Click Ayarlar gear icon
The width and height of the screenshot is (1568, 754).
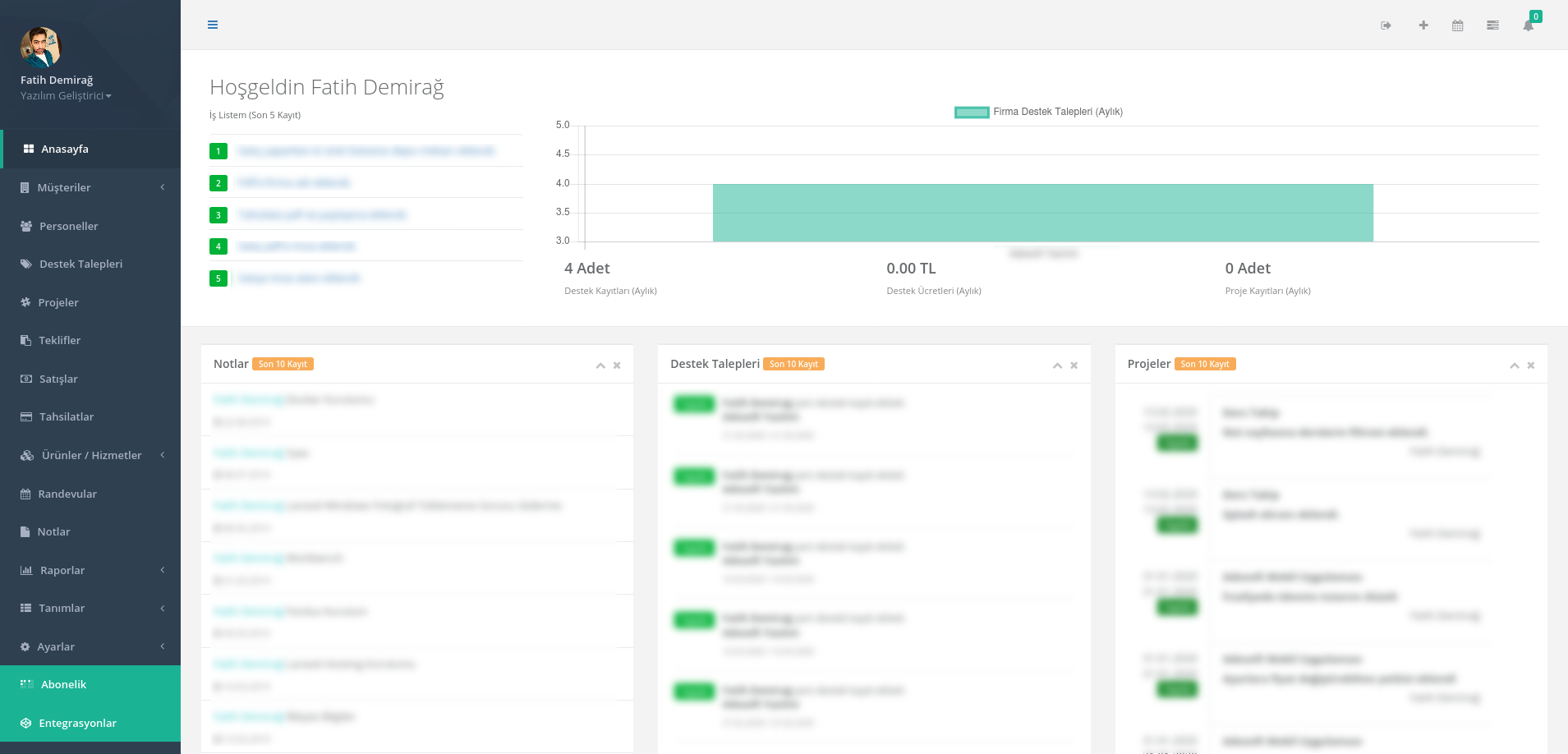pos(25,646)
